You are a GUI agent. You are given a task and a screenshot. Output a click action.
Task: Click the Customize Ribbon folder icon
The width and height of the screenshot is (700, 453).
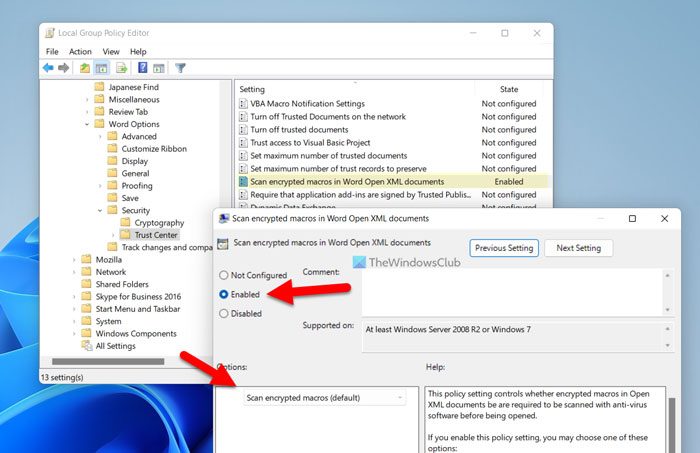[x=112, y=149]
